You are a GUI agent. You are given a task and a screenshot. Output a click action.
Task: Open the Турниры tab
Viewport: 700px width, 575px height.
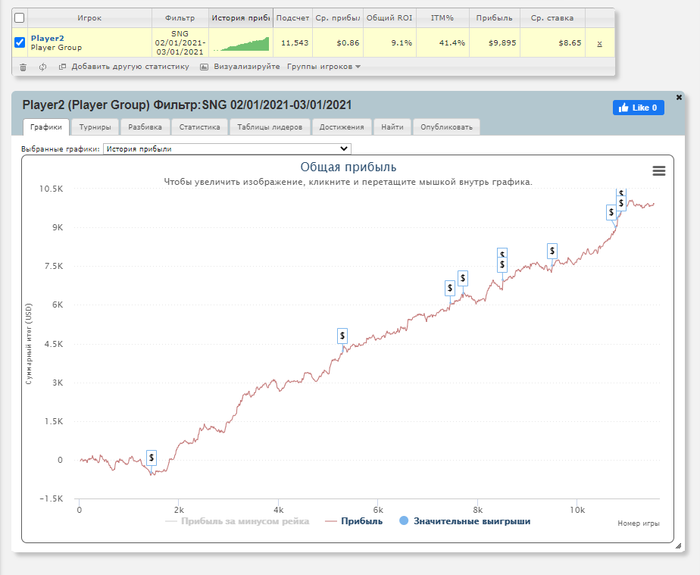click(x=95, y=127)
